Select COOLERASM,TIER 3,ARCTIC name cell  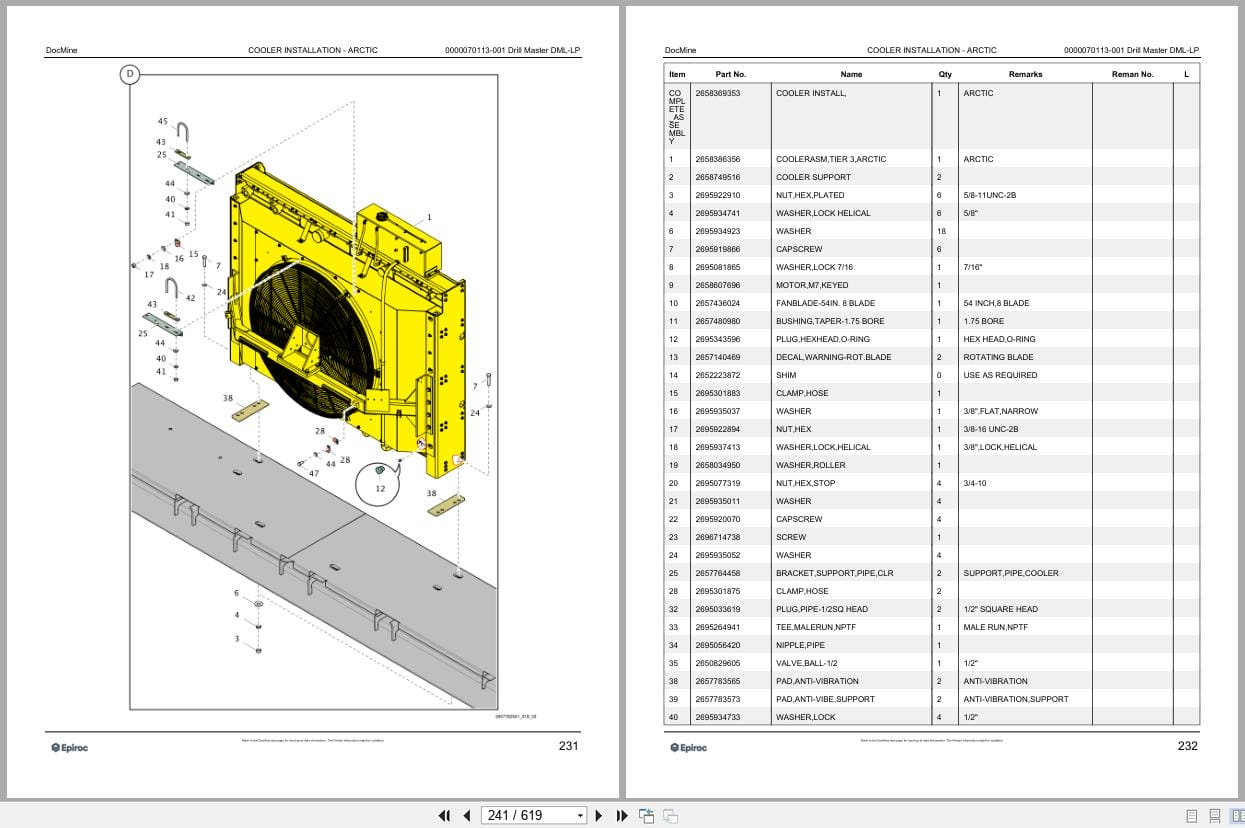point(831,159)
